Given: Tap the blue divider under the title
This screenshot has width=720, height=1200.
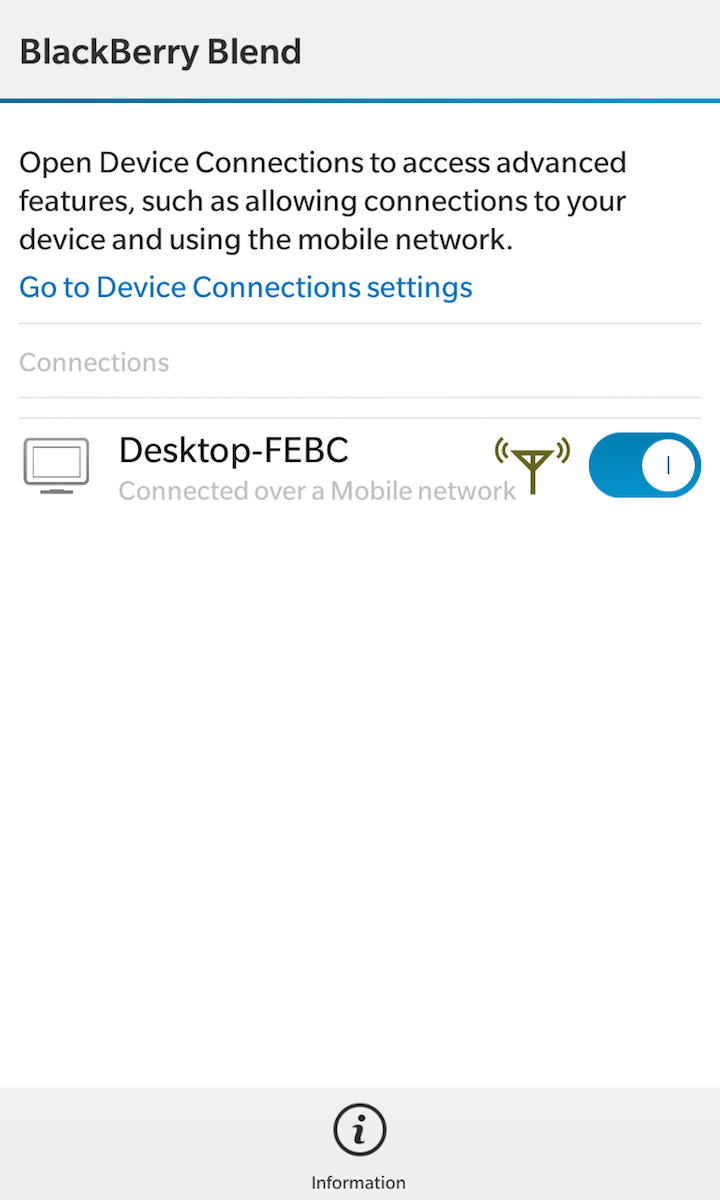Looking at the screenshot, I should coord(360,101).
